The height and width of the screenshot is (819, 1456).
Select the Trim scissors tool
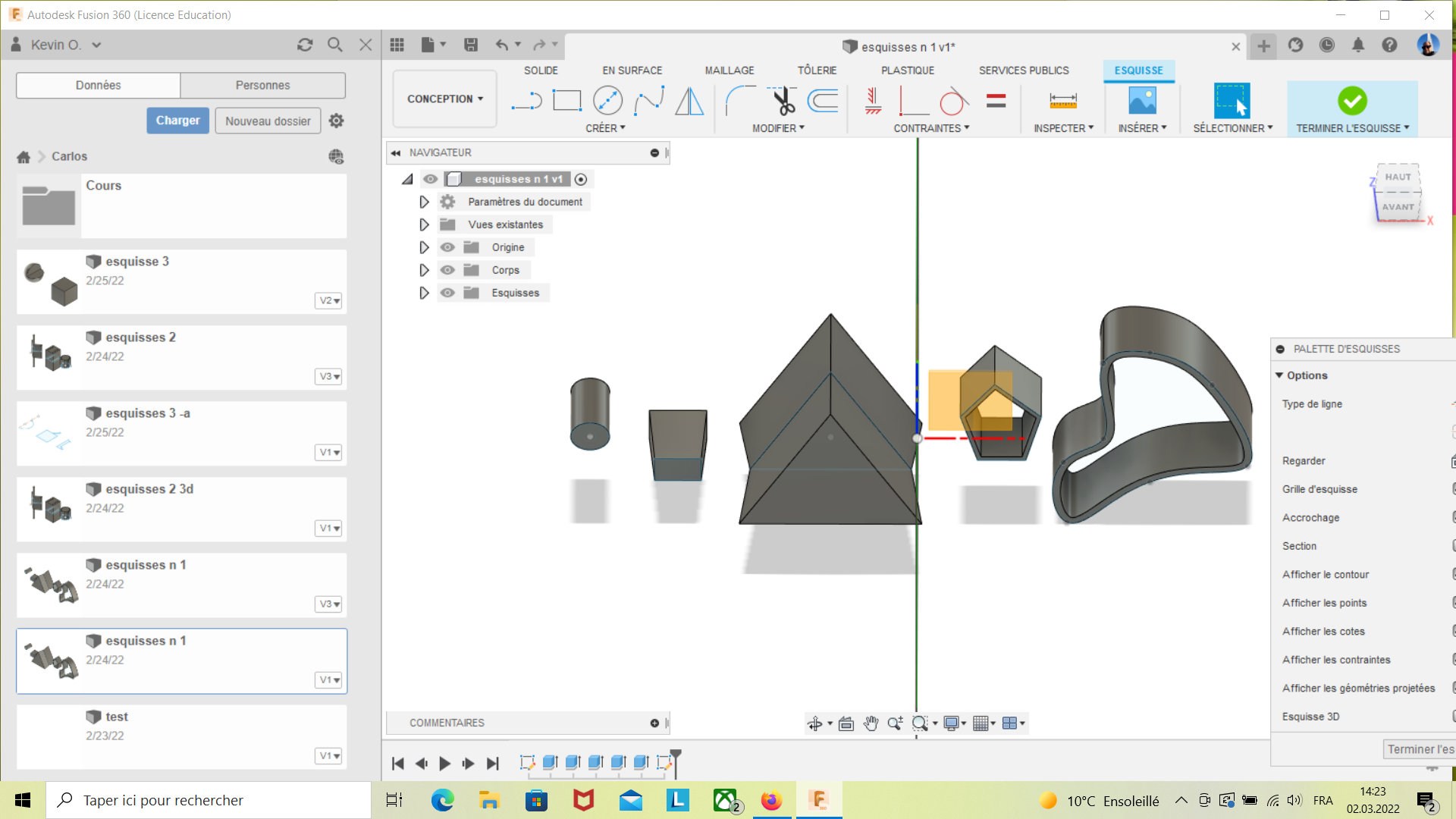pyautogui.click(x=783, y=100)
